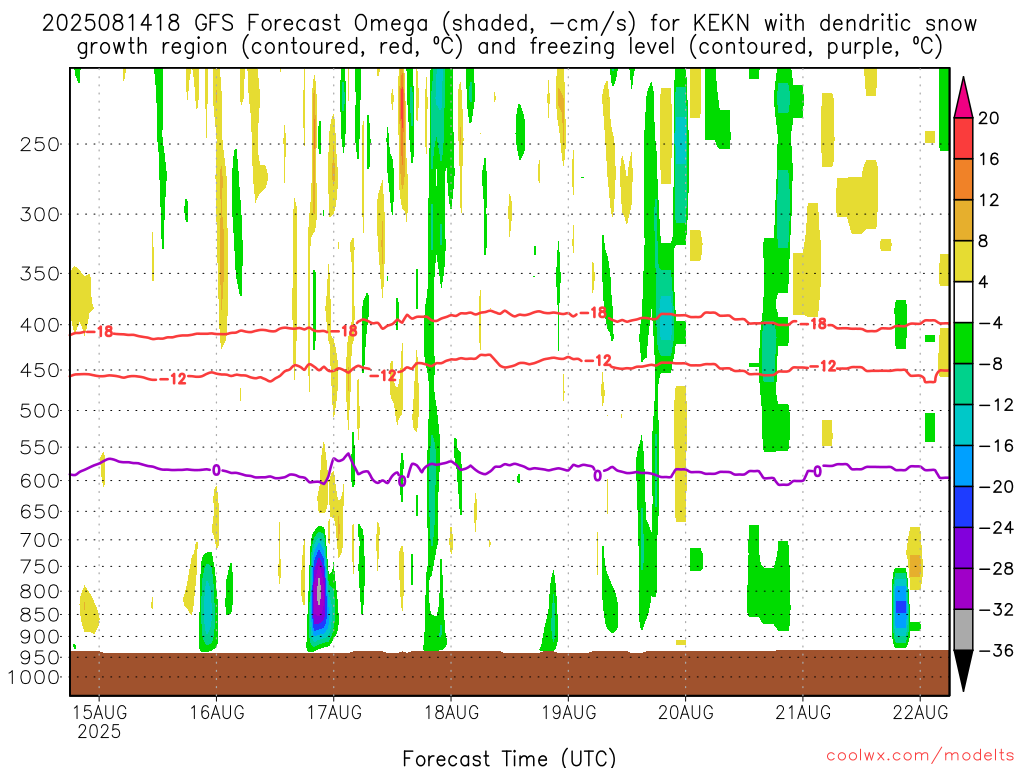Viewport: 1024px width, 768px height.
Task: Click the 700 pressure level label
Action: (40, 540)
